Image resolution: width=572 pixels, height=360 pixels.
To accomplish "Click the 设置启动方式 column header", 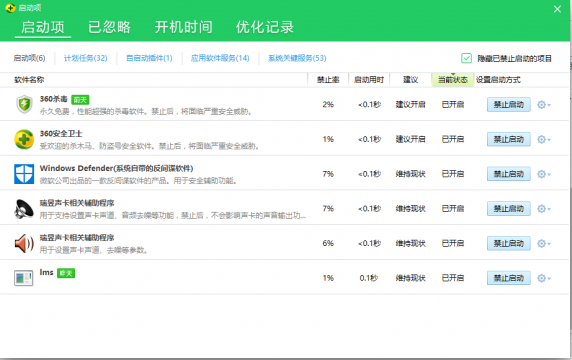I will click(x=498, y=80).
